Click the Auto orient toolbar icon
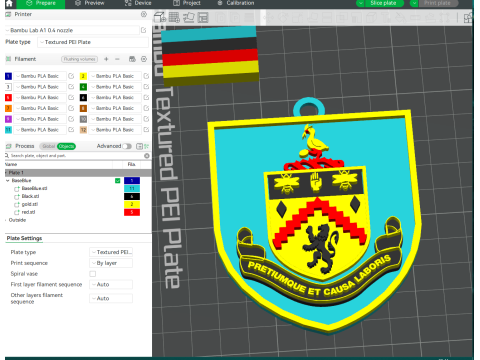The height and width of the screenshot is (360, 480). point(189,17)
